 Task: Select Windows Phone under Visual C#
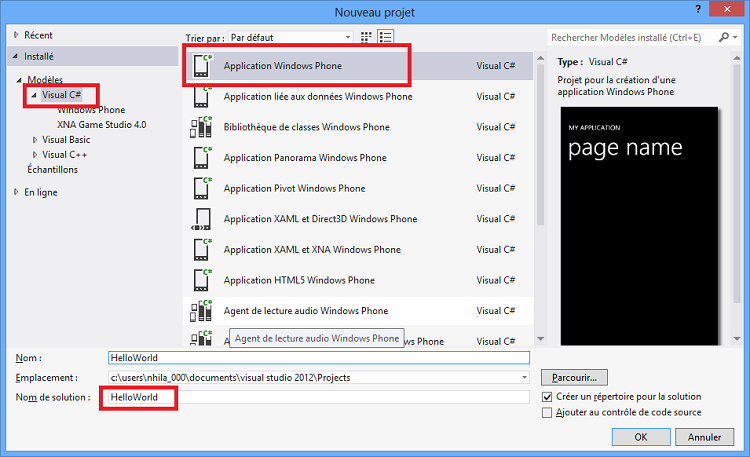point(91,110)
